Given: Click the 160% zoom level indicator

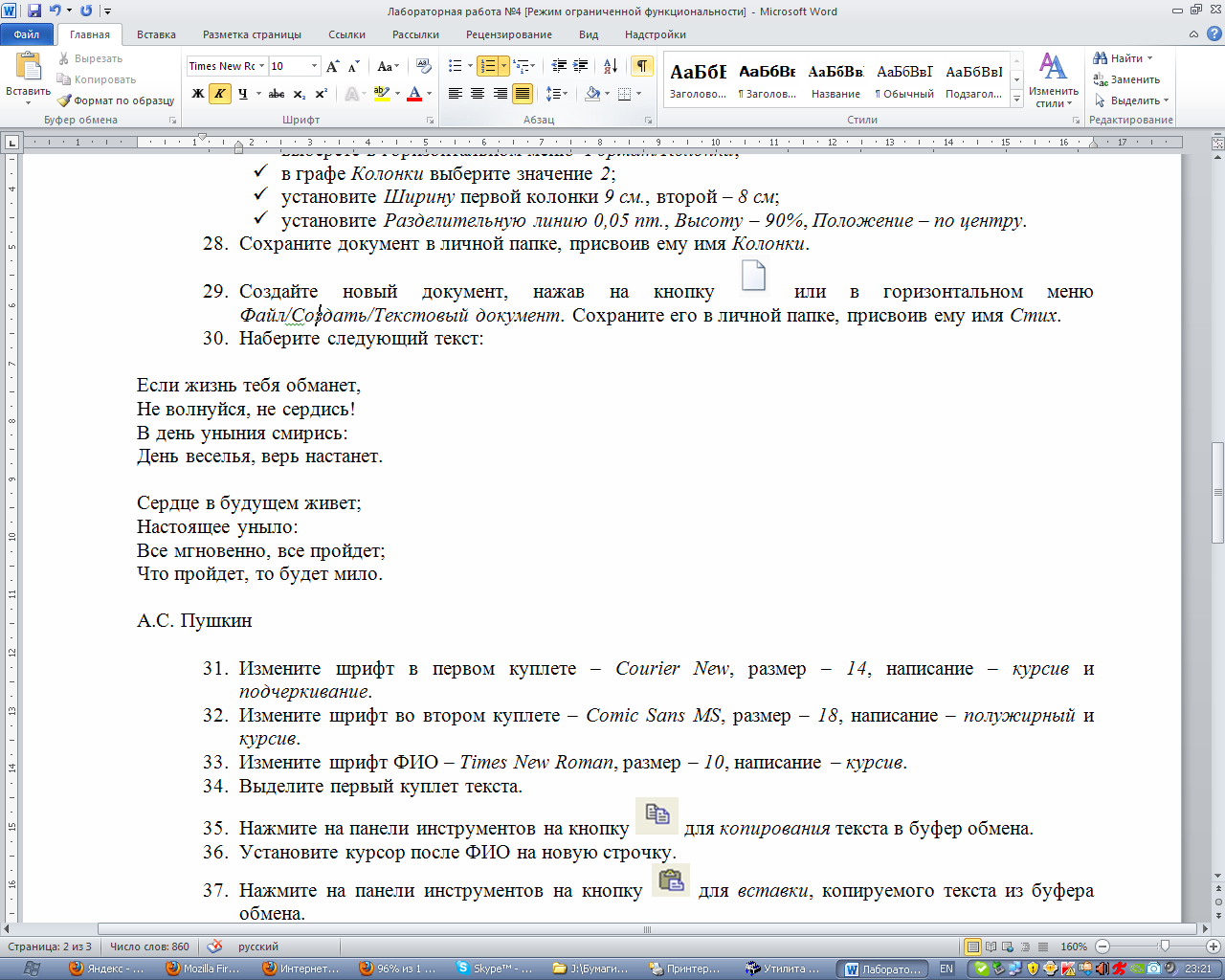Looking at the screenshot, I should [1074, 947].
